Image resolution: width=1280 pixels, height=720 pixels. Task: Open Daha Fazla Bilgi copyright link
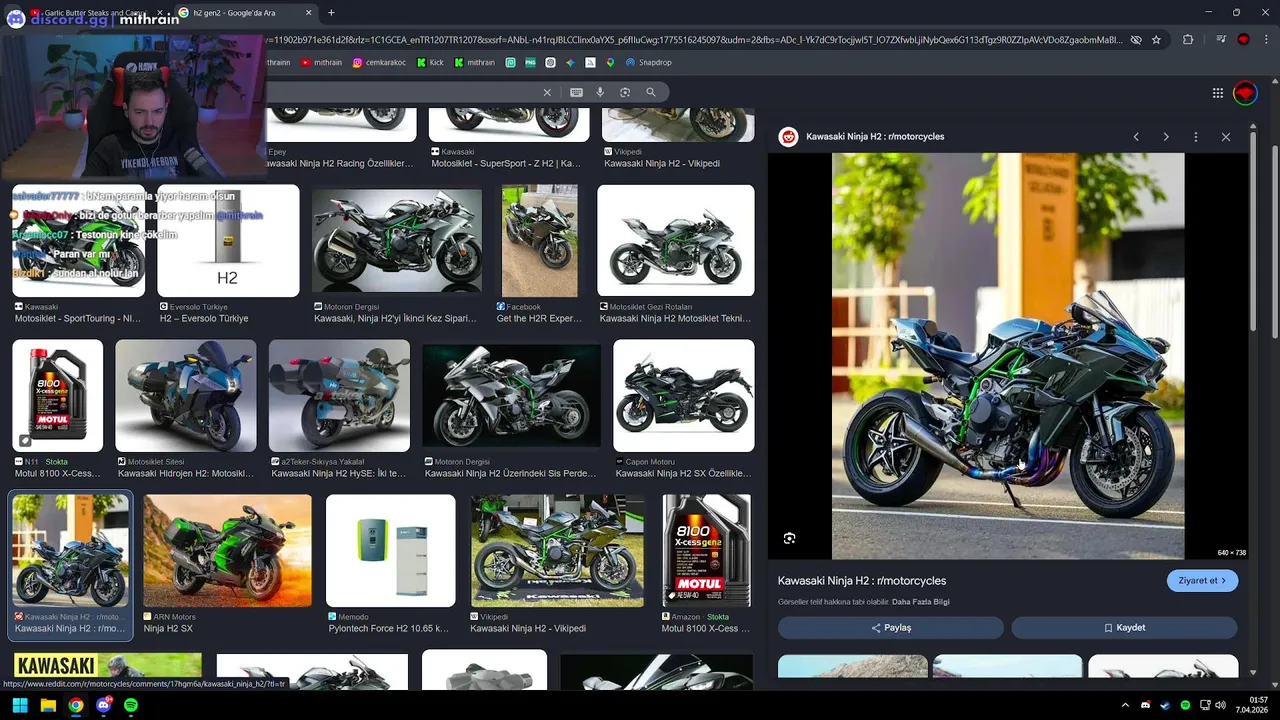click(x=921, y=602)
